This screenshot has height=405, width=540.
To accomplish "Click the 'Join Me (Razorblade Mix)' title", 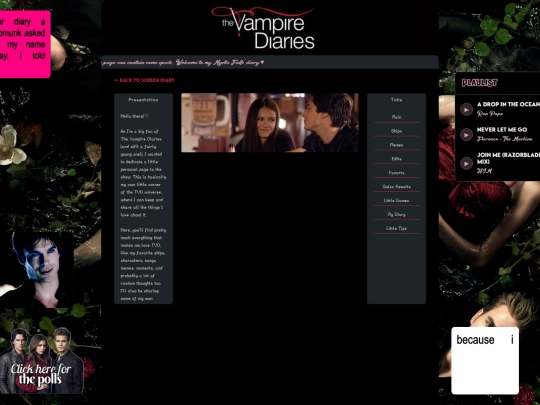I will pos(508,158).
